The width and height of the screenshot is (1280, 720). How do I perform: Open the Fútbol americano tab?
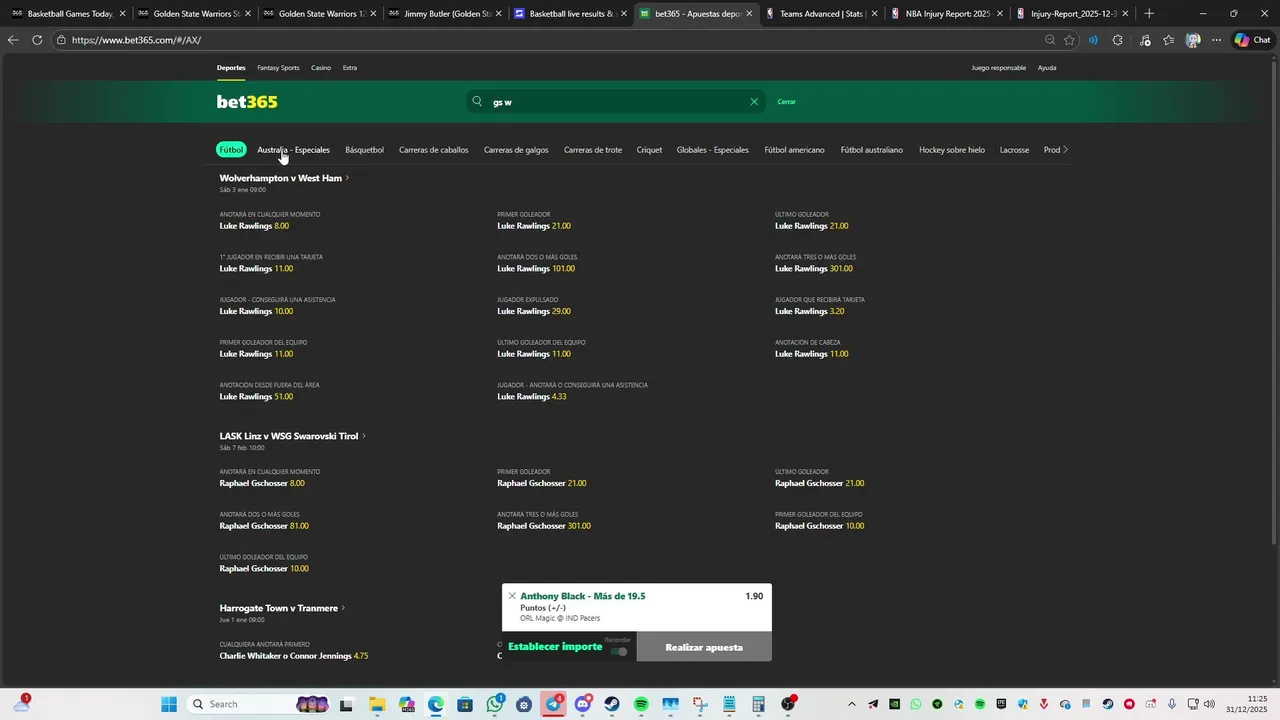point(794,150)
